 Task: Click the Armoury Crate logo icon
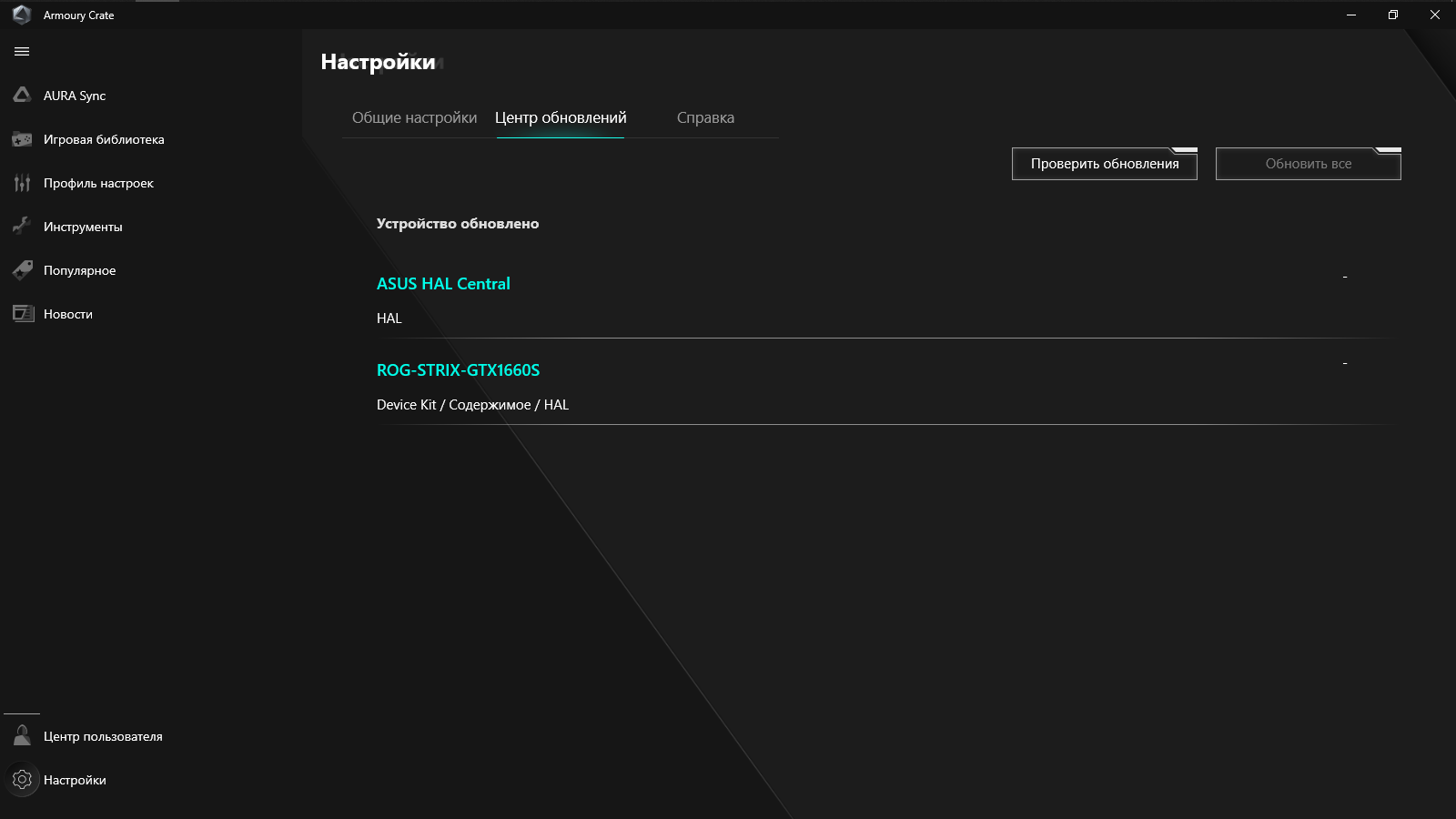(22, 15)
